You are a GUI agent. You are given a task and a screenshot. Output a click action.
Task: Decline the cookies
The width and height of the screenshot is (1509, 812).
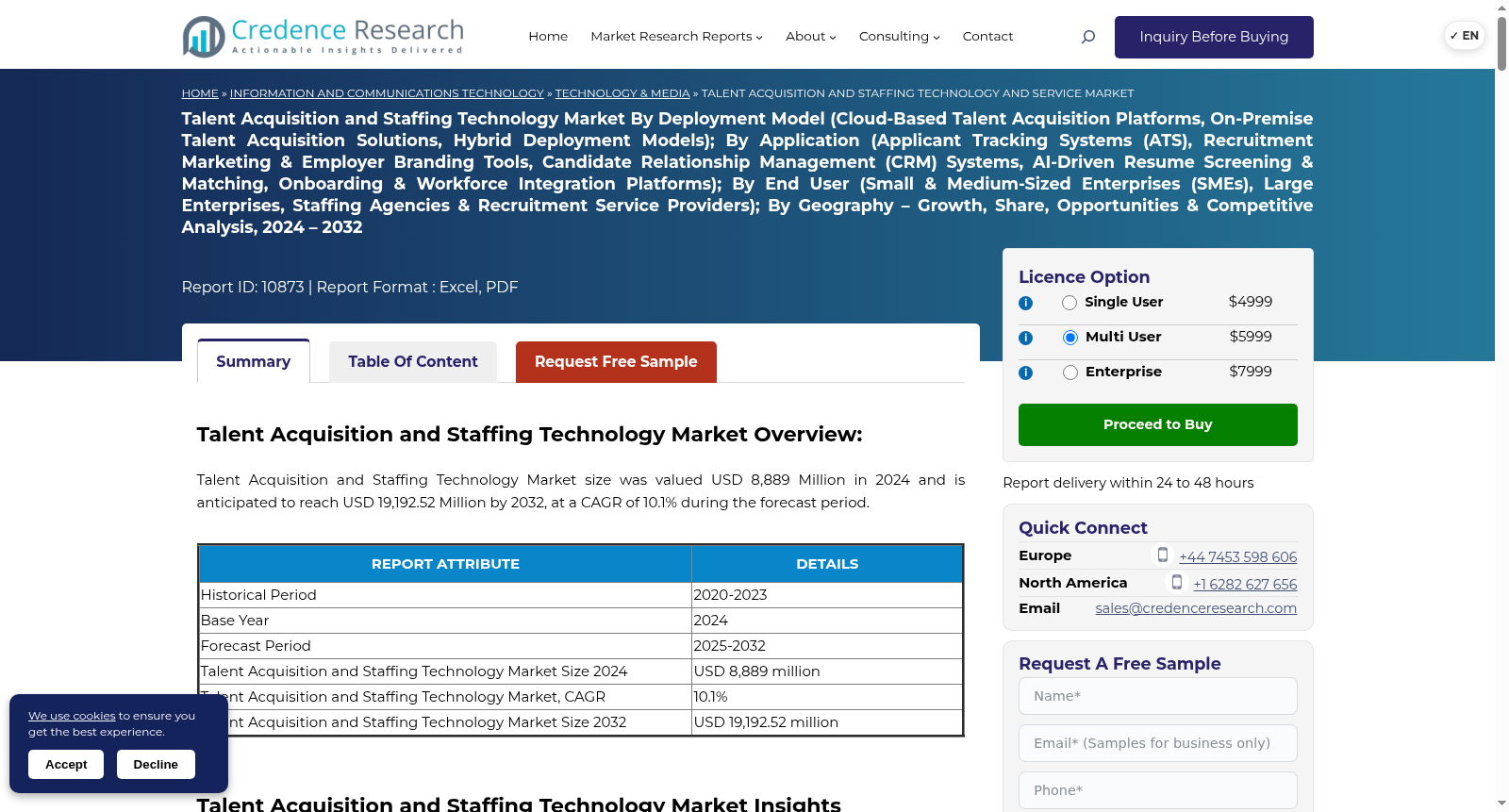(156, 765)
